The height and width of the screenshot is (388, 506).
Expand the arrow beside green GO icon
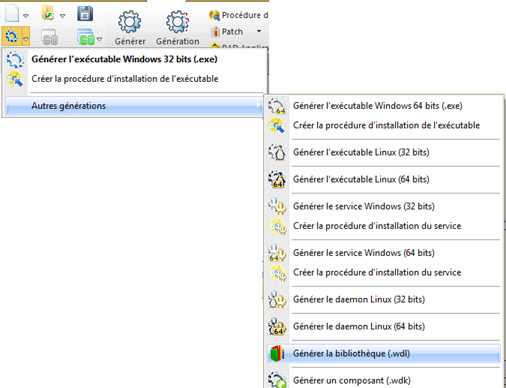[x=99, y=39]
